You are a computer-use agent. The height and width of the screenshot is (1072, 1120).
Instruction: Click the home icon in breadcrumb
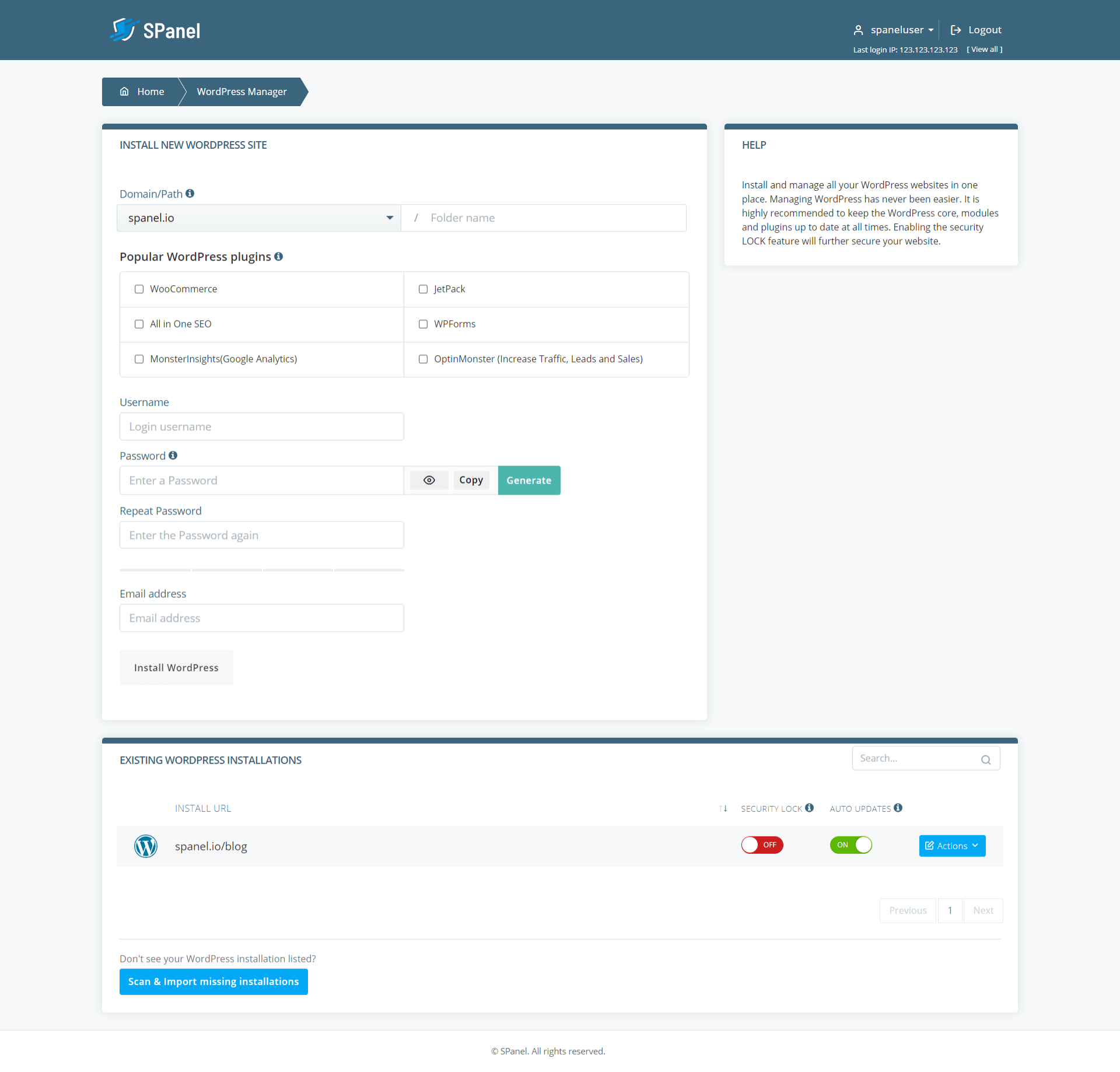click(124, 92)
